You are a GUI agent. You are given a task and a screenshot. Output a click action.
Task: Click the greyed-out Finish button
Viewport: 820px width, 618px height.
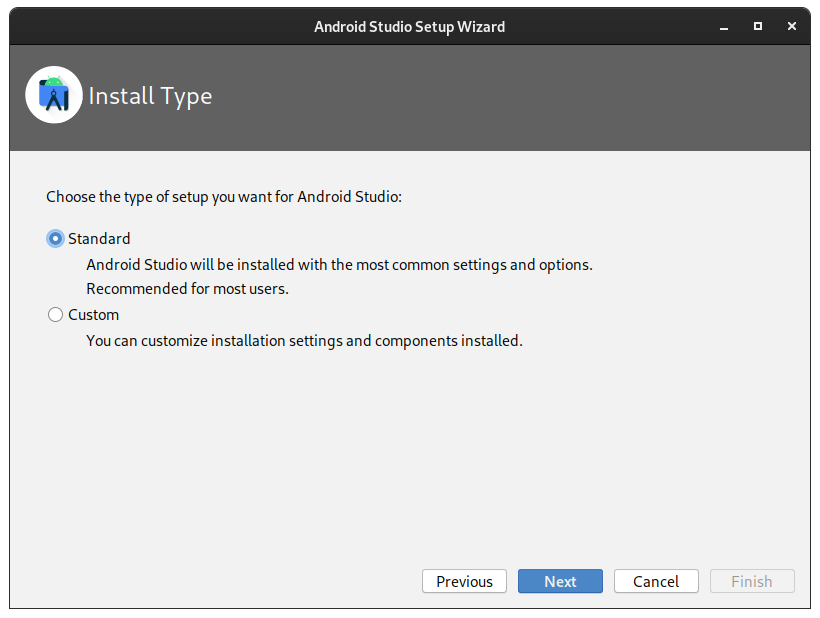(x=752, y=581)
